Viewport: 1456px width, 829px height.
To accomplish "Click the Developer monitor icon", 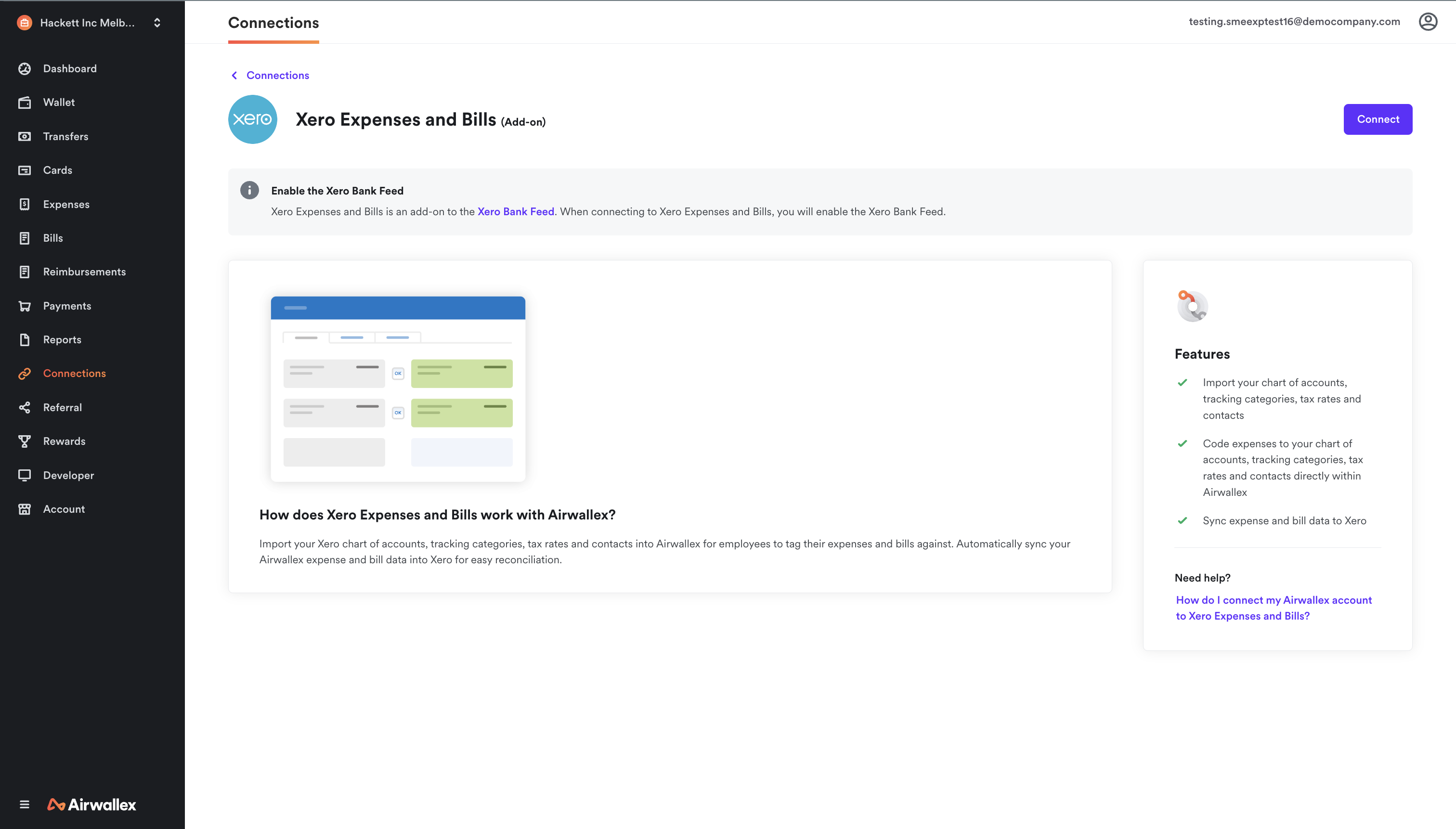I will pos(25,475).
